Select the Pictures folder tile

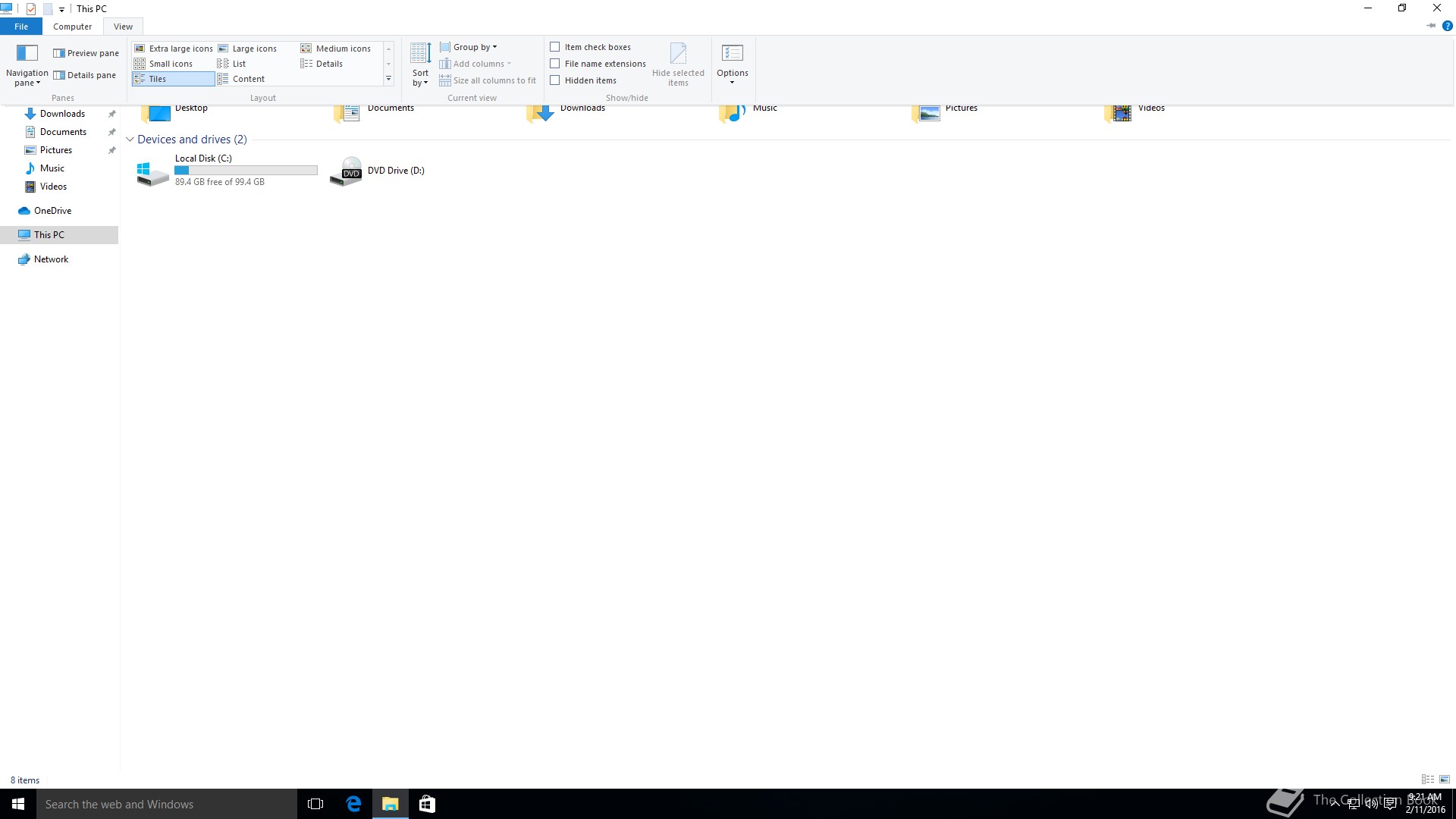(x=945, y=112)
